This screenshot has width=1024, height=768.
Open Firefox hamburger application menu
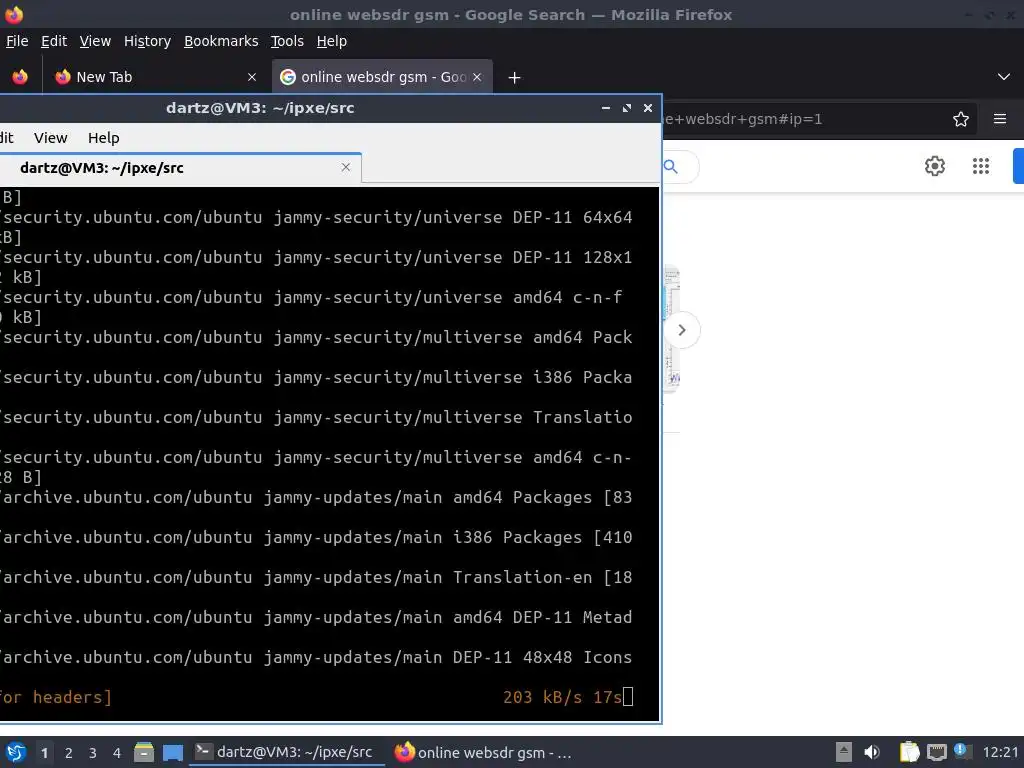tap(999, 119)
